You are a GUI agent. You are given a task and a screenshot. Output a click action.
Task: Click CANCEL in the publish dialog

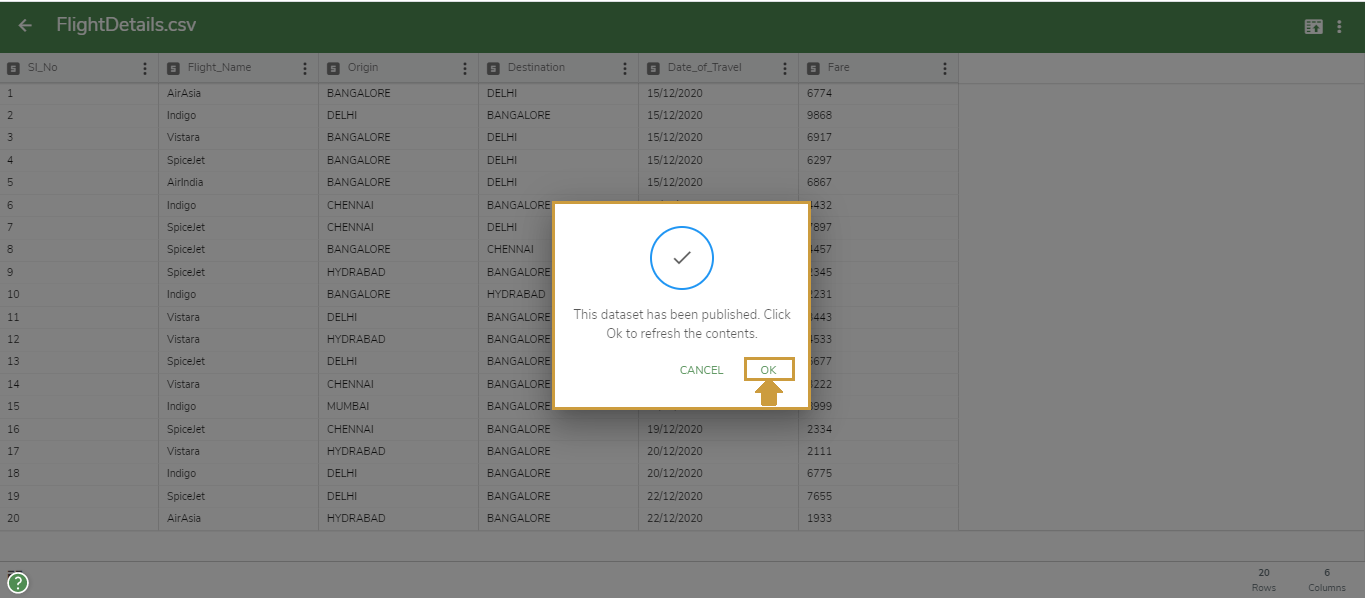click(701, 369)
